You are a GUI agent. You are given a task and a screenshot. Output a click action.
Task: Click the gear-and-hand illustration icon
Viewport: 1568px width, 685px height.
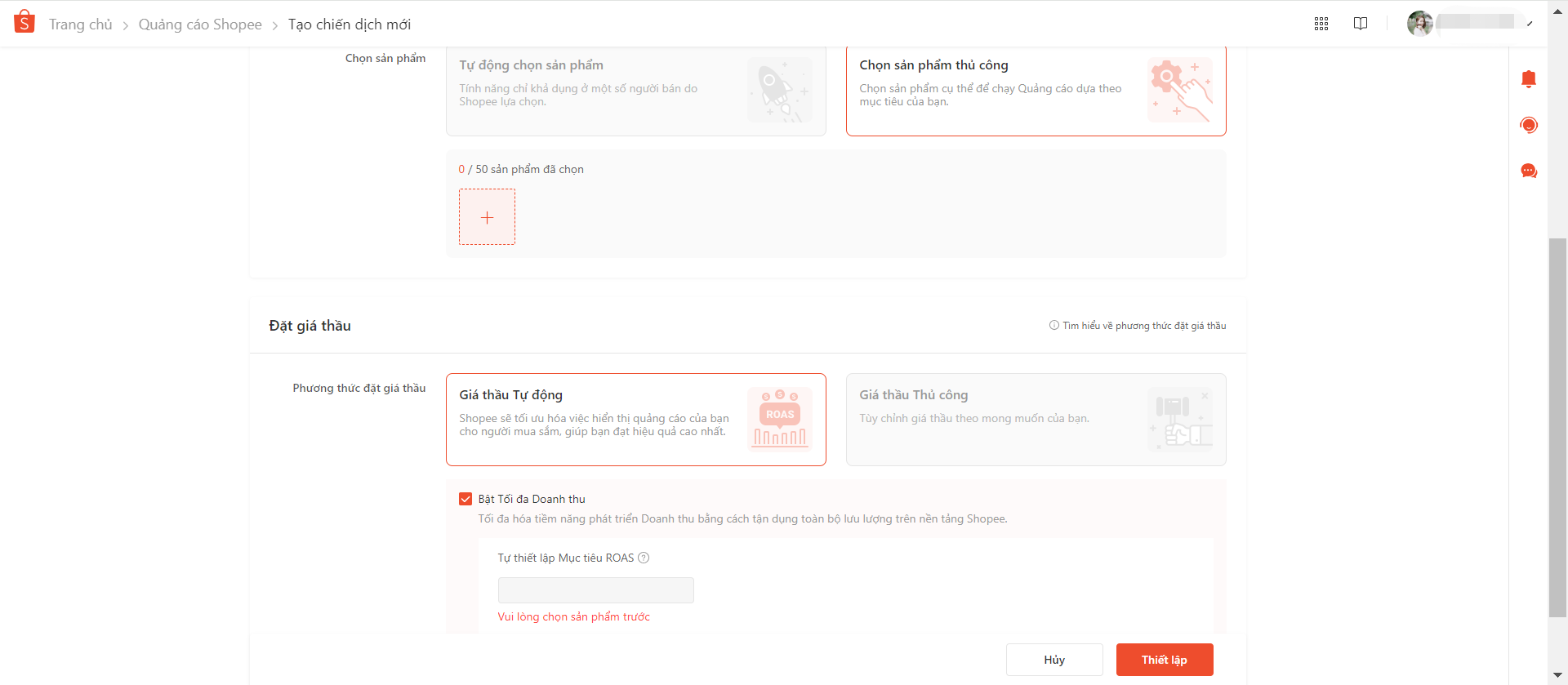tap(1180, 90)
